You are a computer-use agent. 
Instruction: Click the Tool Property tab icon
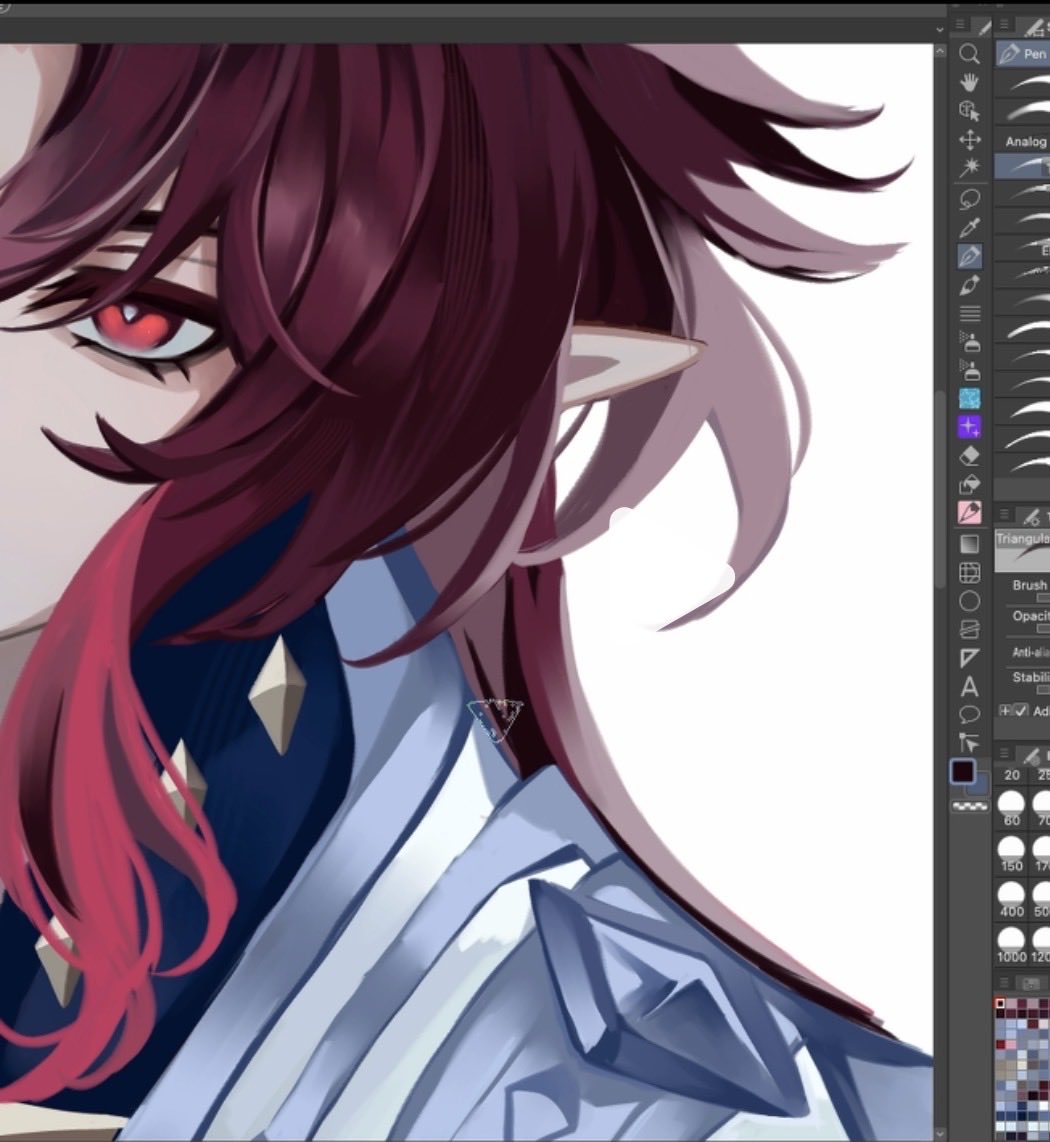coord(1031,517)
